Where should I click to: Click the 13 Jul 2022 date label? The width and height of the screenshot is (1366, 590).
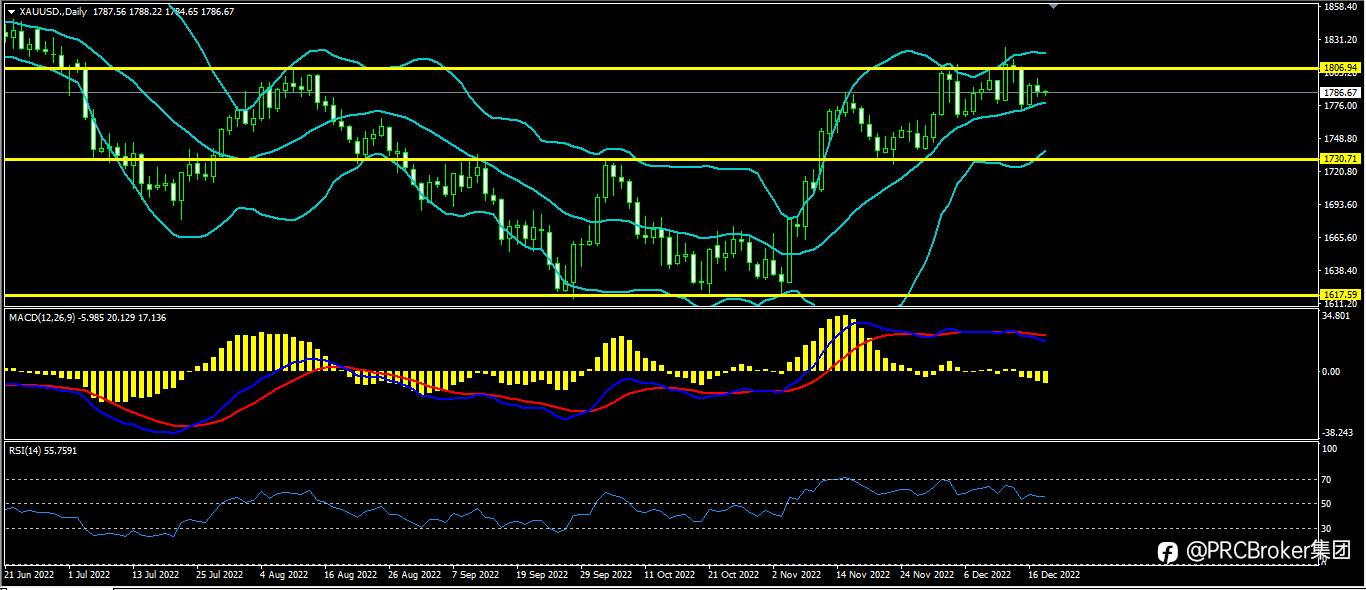(x=155, y=576)
